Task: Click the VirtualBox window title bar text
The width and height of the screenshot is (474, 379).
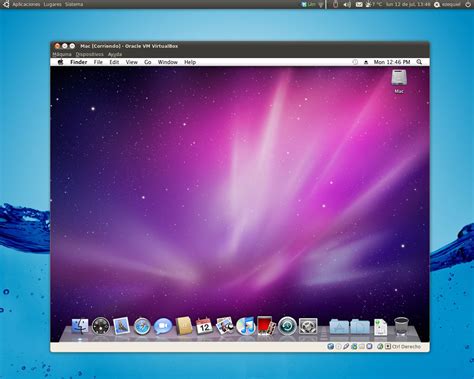Action: pyautogui.click(x=129, y=46)
